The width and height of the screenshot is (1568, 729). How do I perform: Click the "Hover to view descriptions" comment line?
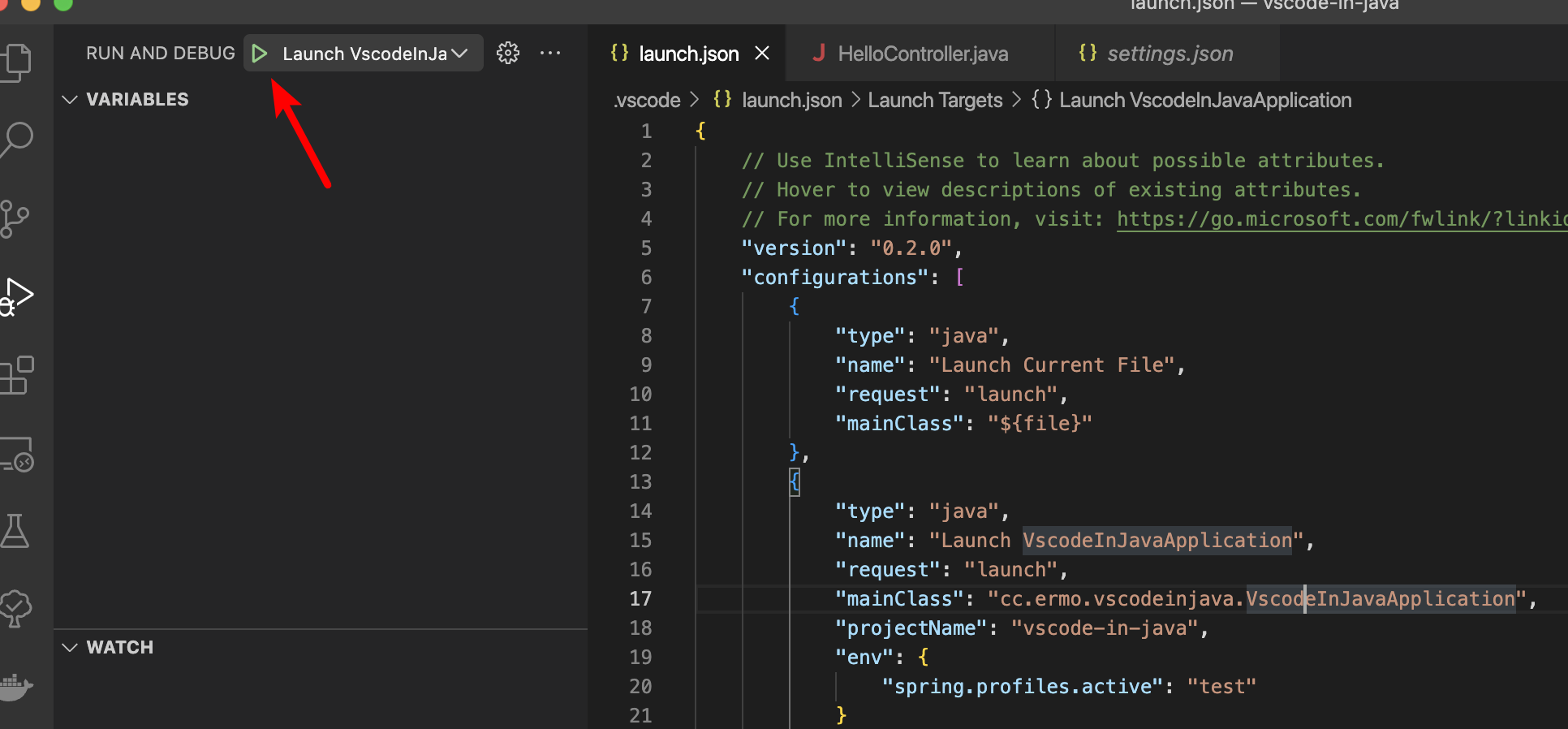point(1052,190)
